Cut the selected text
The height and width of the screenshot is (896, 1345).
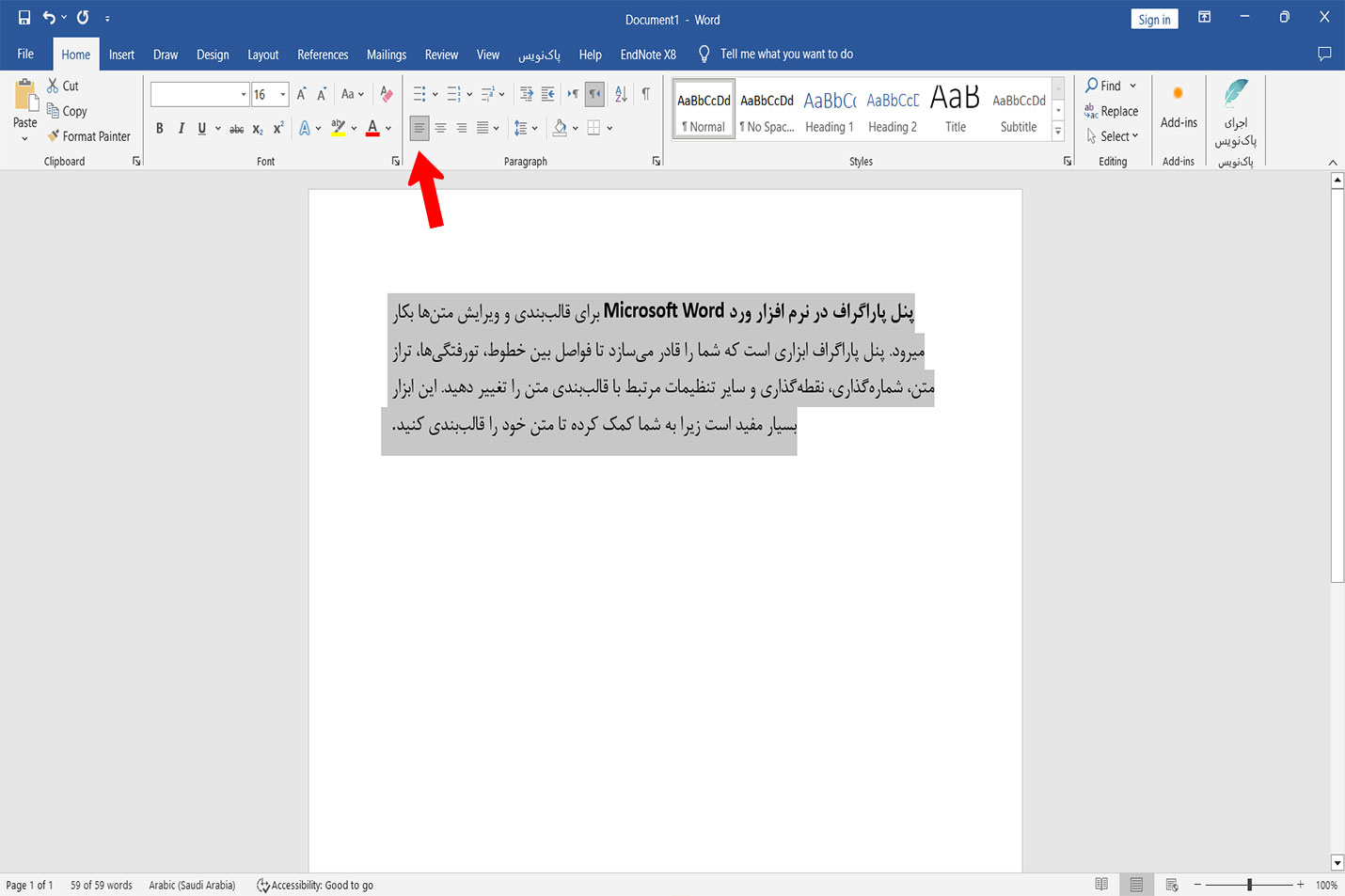point(63,86)
